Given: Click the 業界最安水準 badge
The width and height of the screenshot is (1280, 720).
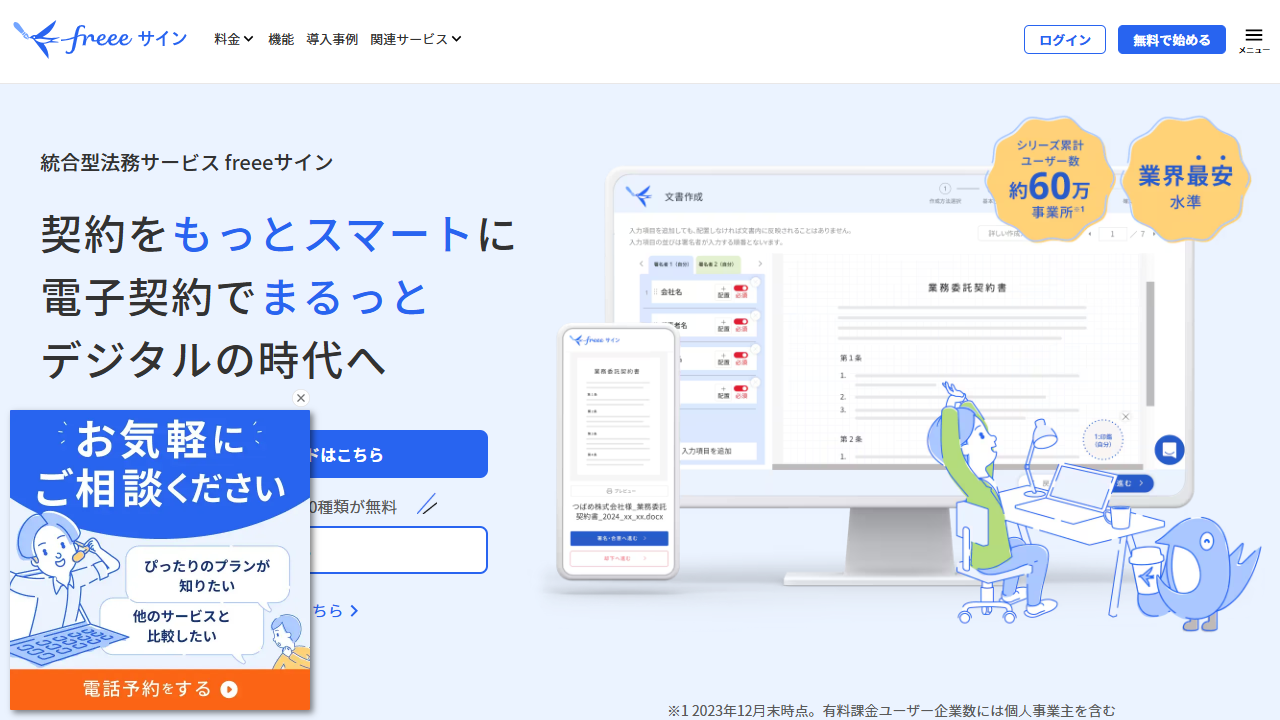Looking at the screenshot, I should point(1186,179).
